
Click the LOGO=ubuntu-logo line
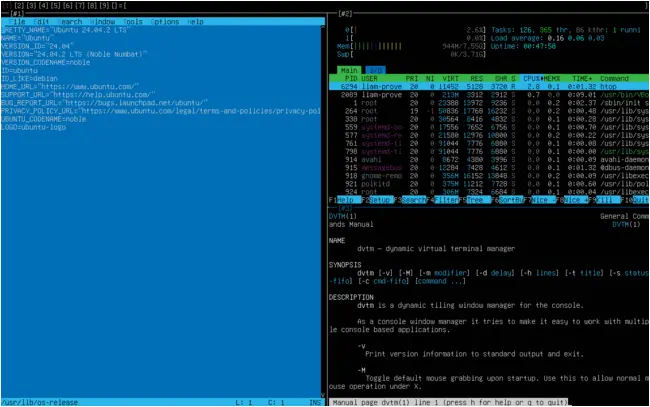(x=34, y=127)
